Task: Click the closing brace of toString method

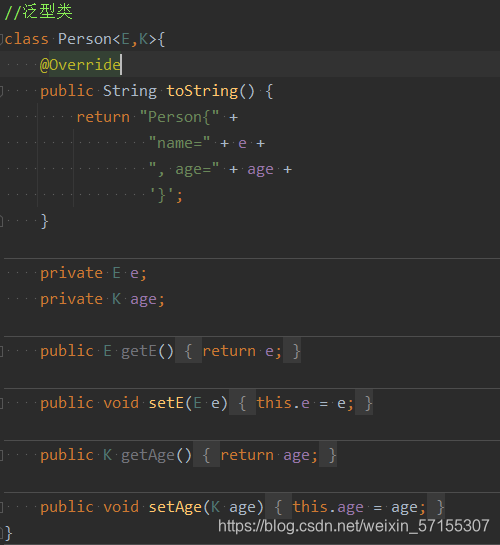Action: pyautogui.click(x=44, y=221)
